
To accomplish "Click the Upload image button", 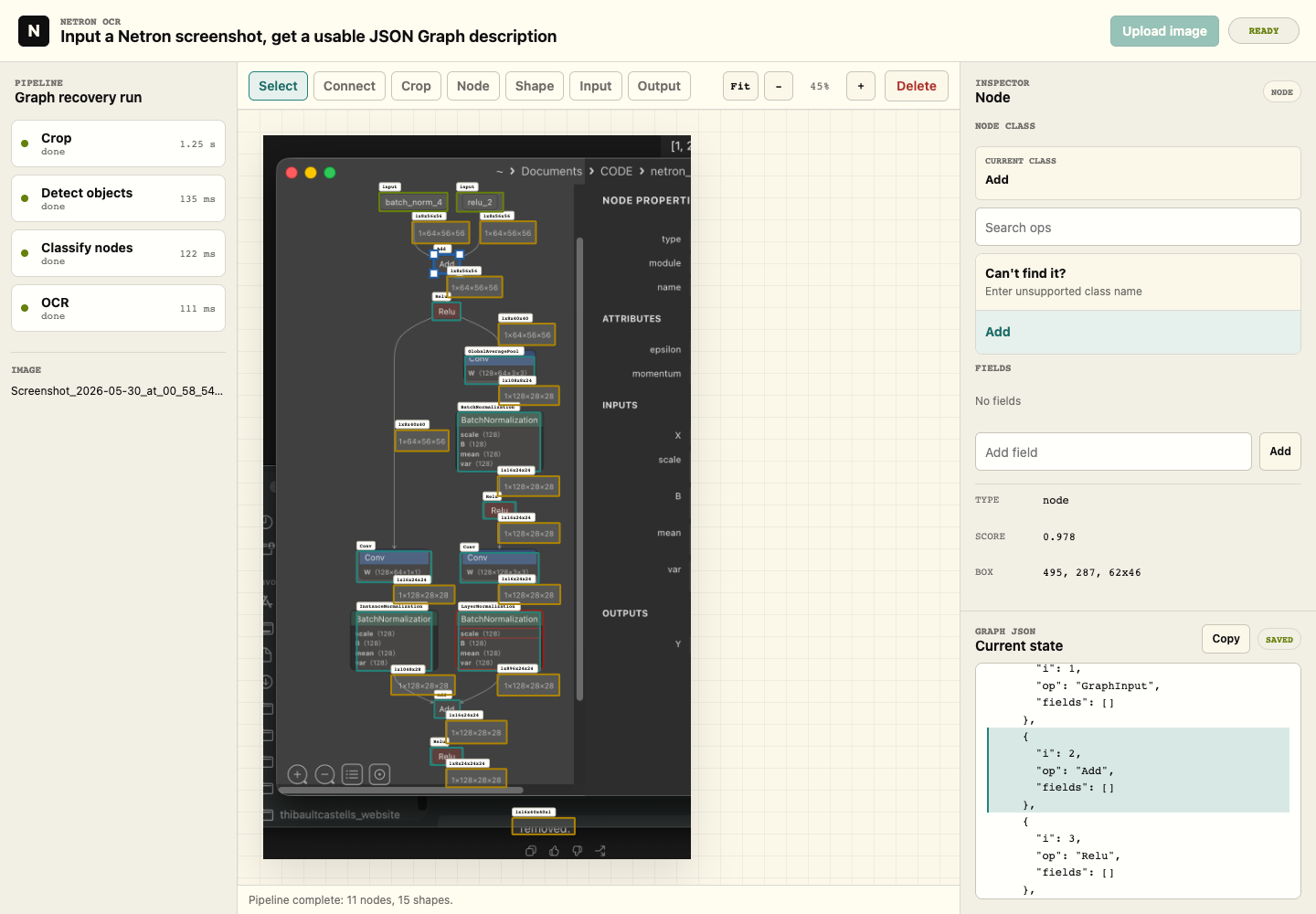I will 1164,31.
